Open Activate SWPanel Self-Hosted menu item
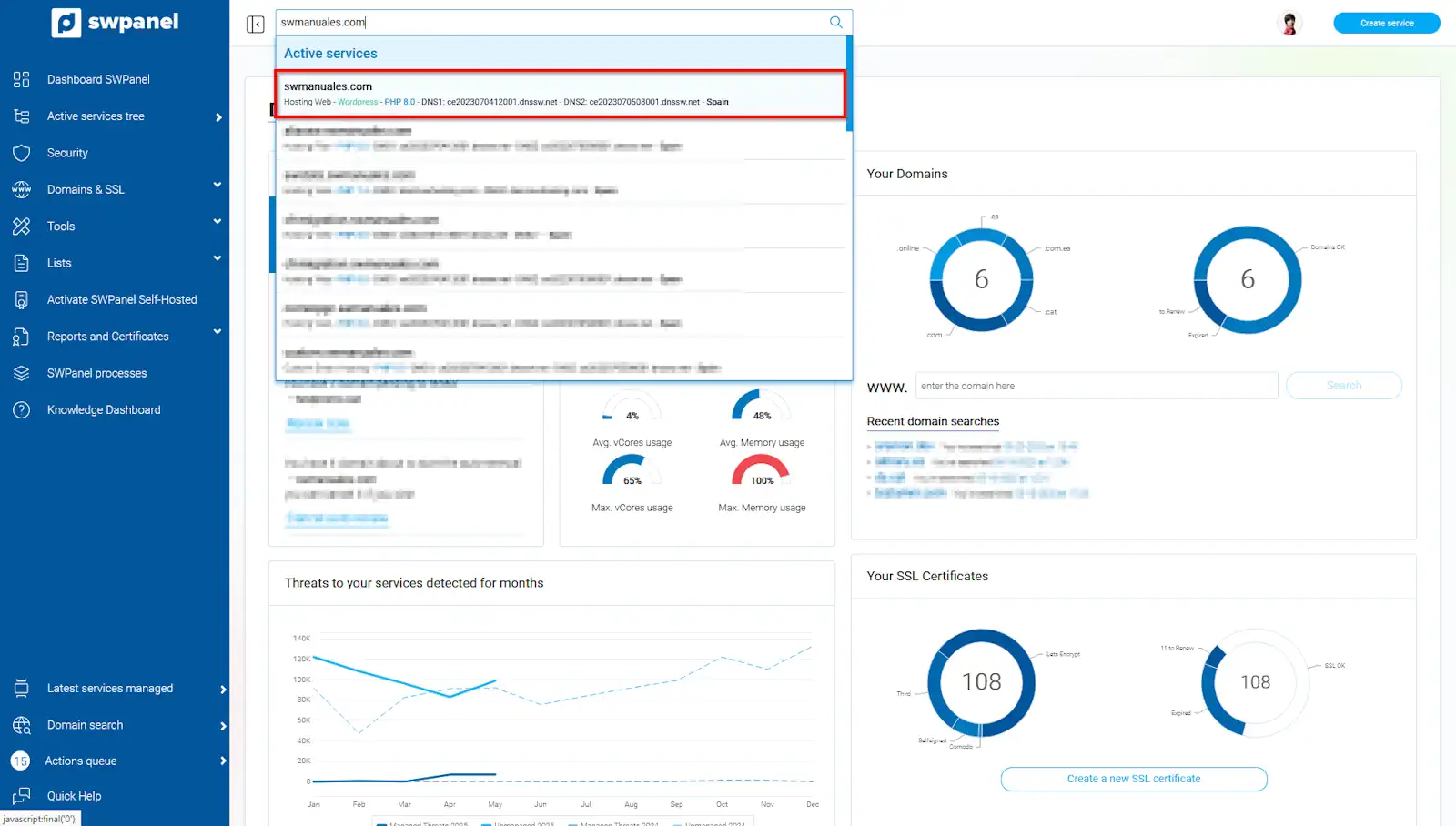Screen dimensions: 1456x826 coord(122,299)
